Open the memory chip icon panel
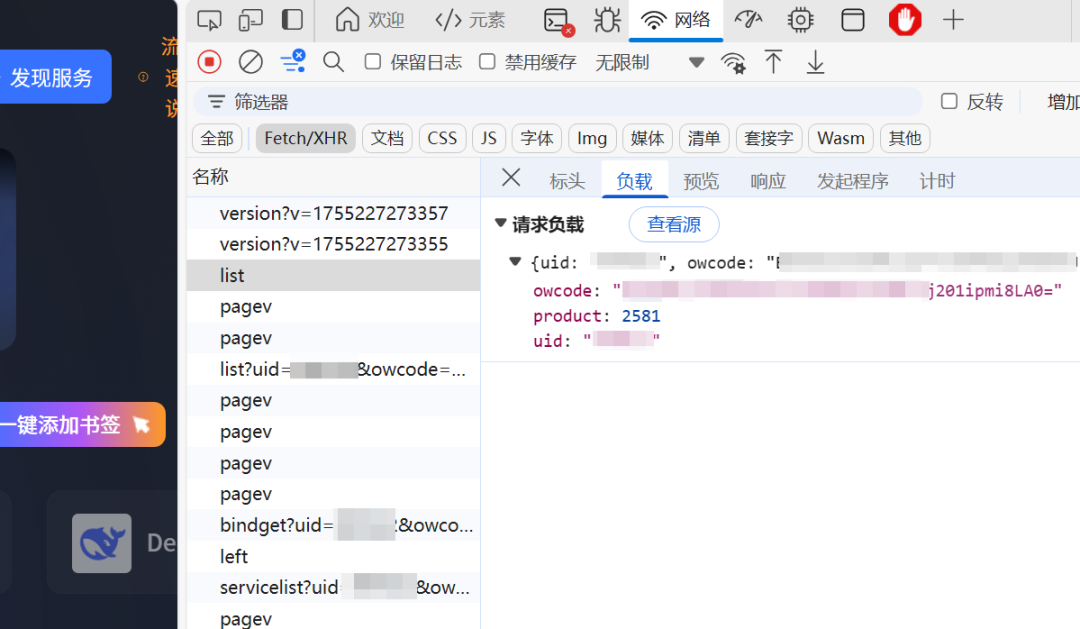Screen dimensions: 1080x629 click(x=800, y=20)
